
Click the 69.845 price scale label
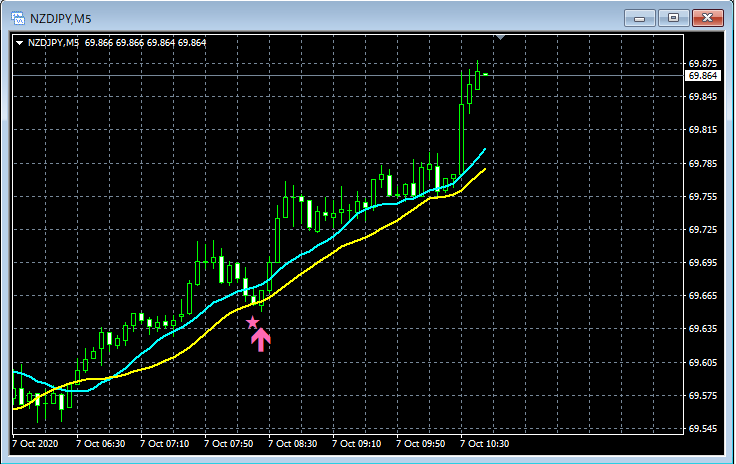point(703,97)
